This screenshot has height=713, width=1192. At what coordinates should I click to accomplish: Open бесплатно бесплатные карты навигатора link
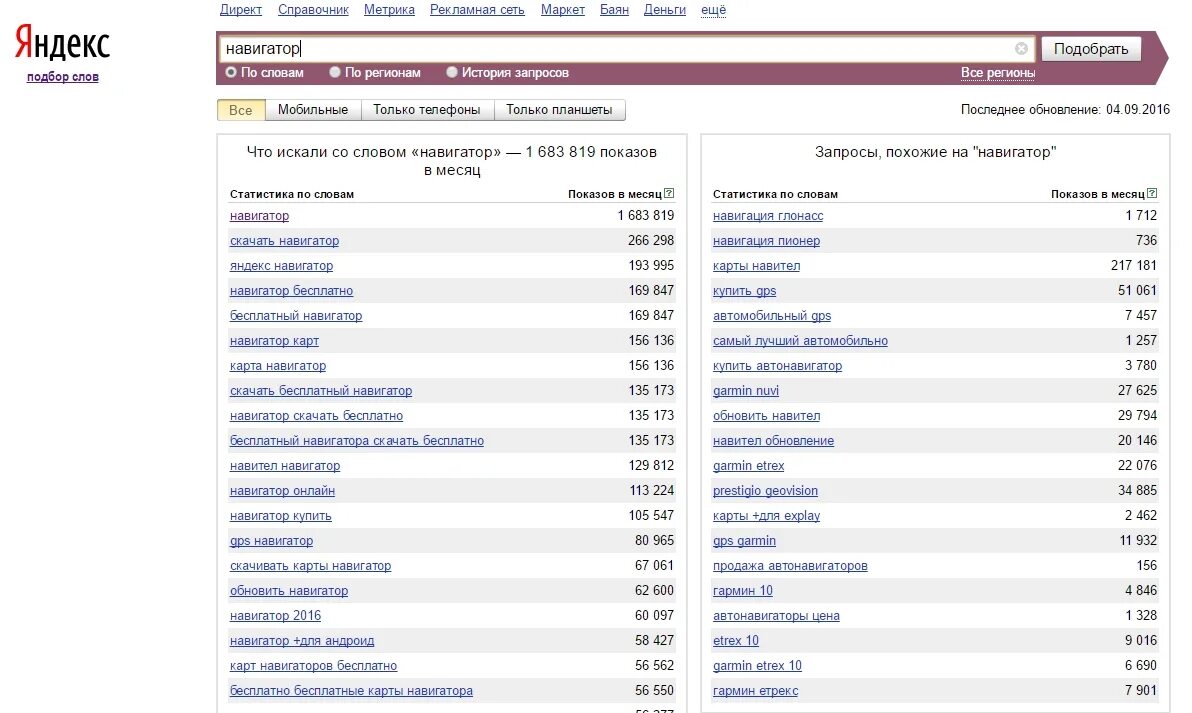coord(351,691)
